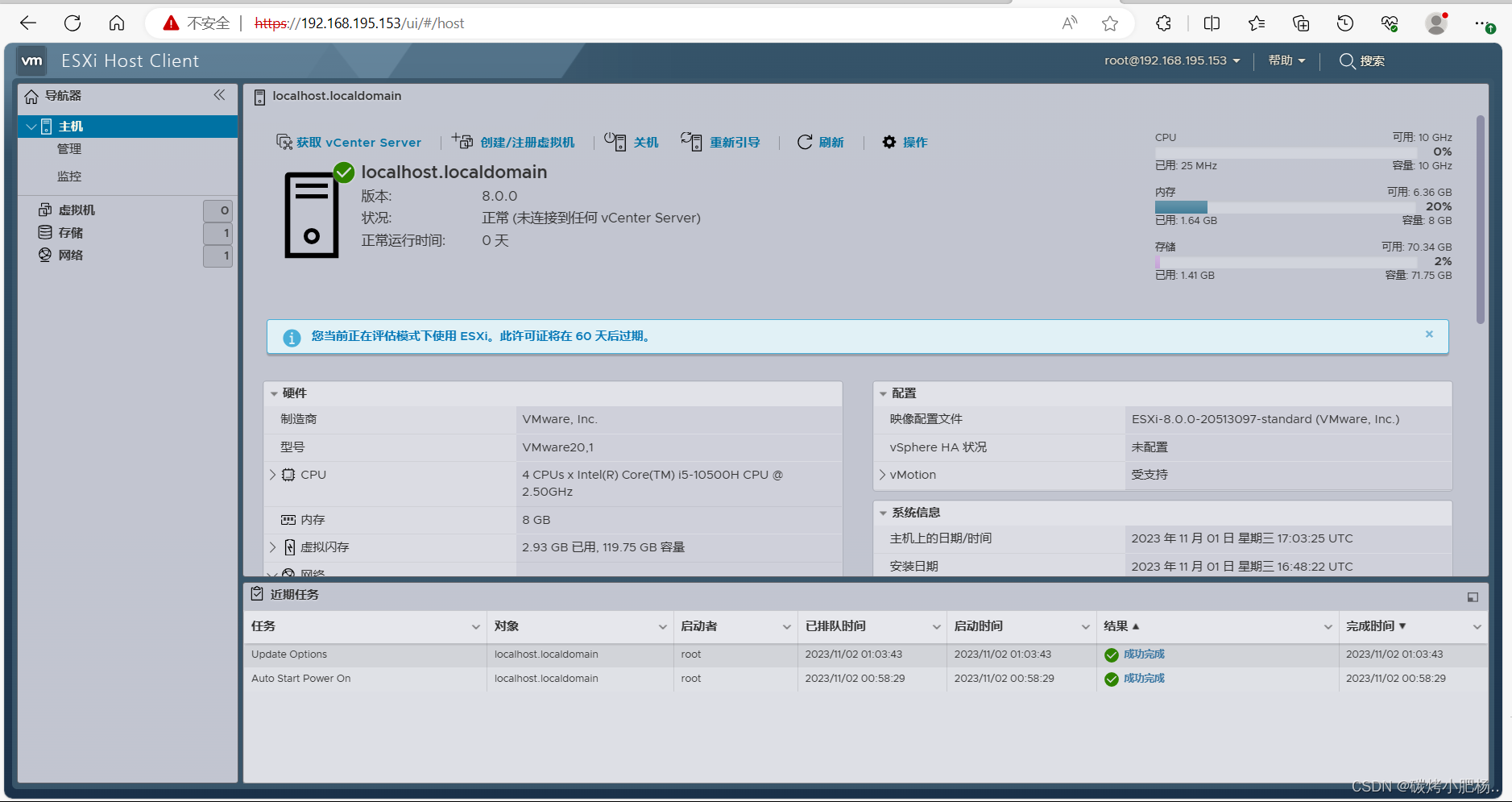
Task: Add page to favorites with star icon
Action: (x=1110, y=23)
